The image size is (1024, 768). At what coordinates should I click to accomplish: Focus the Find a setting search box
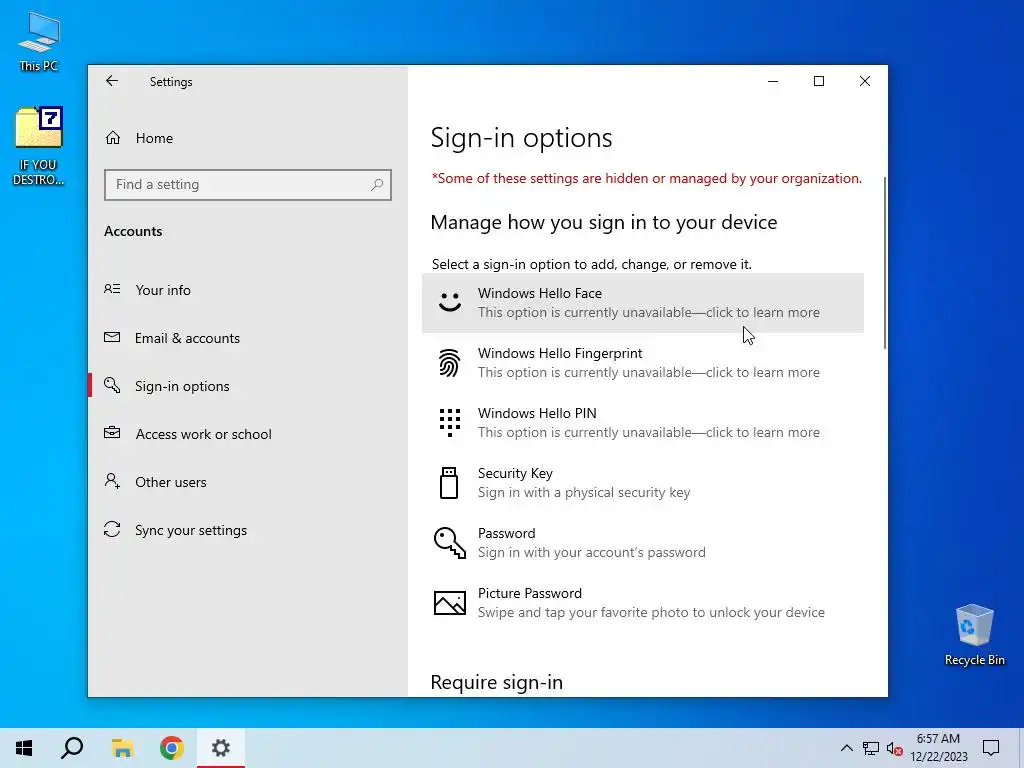[248, 185]
